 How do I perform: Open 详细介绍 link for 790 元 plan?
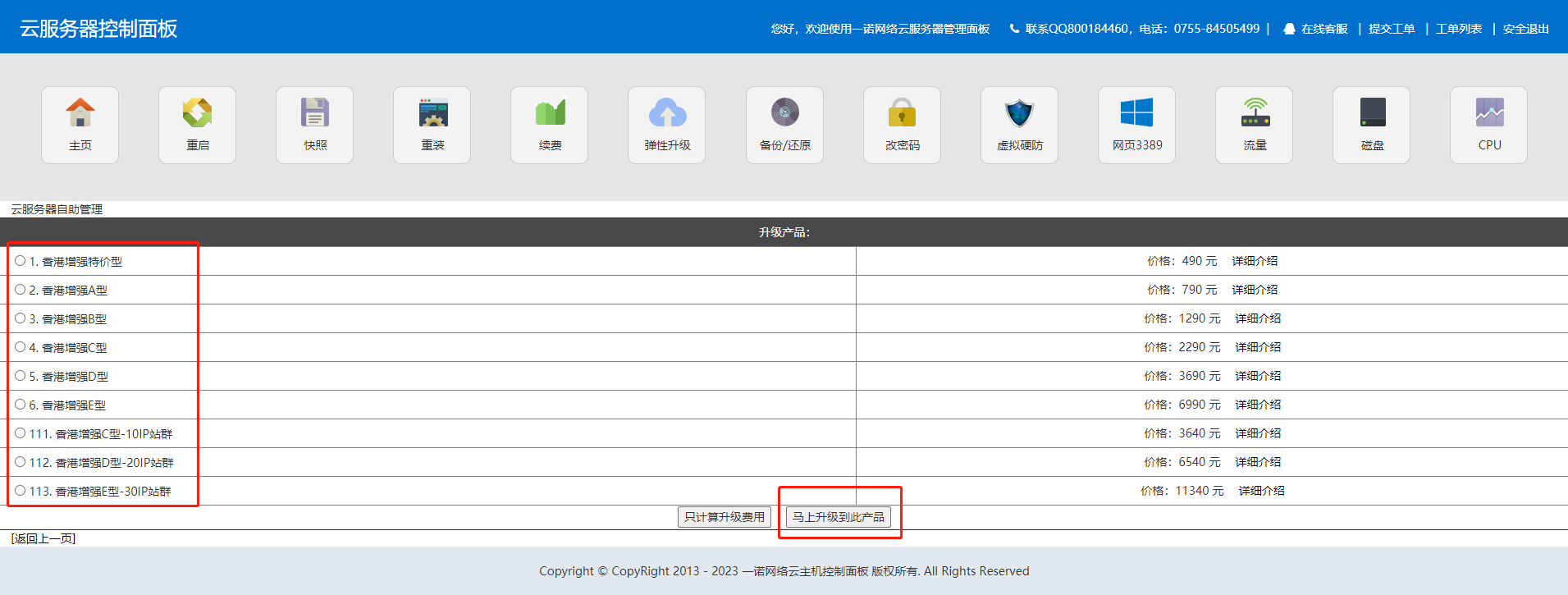coord(1254,290)
